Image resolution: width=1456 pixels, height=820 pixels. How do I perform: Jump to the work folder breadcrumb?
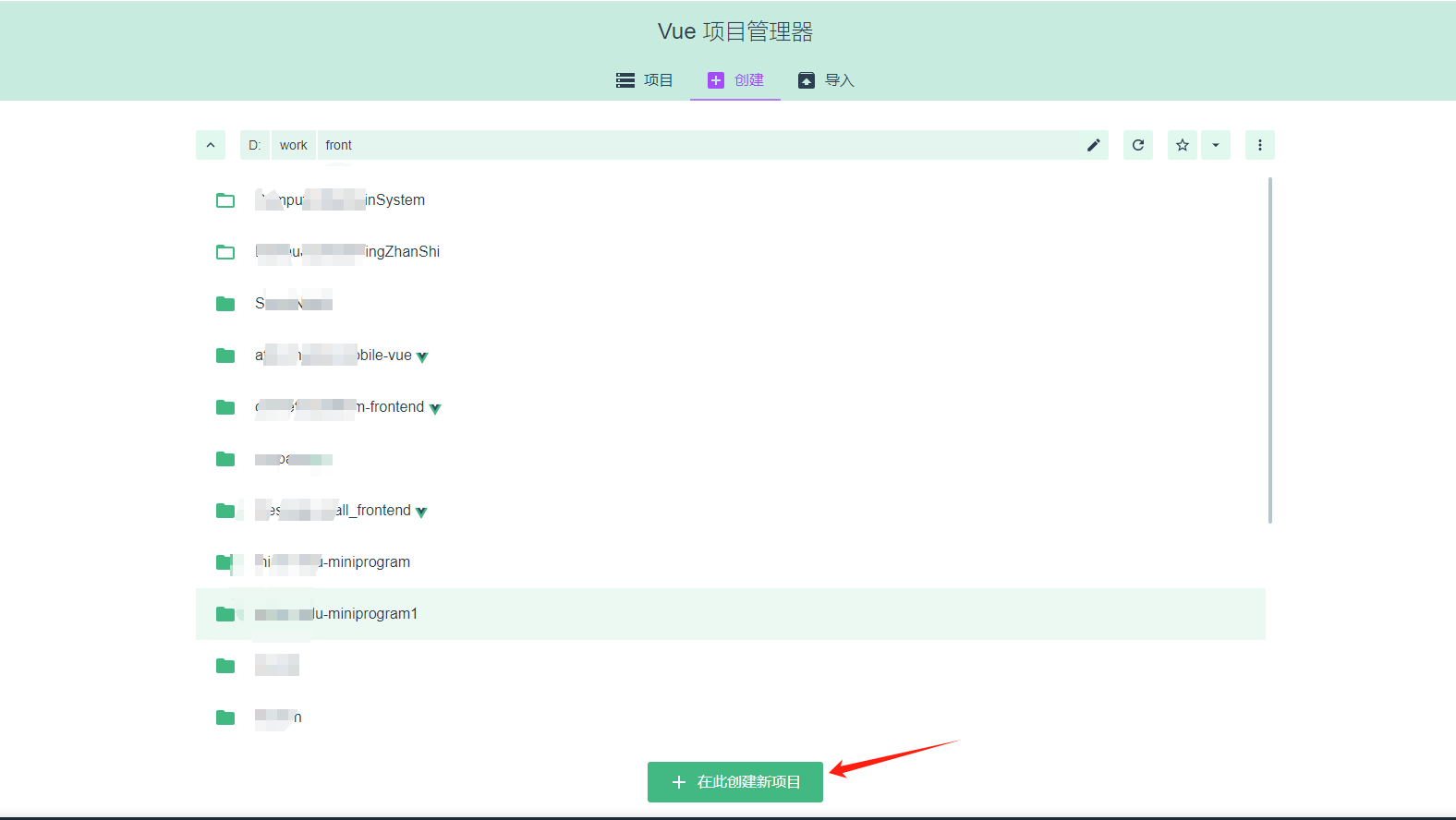pyautogui.click(x=293, y=145)
